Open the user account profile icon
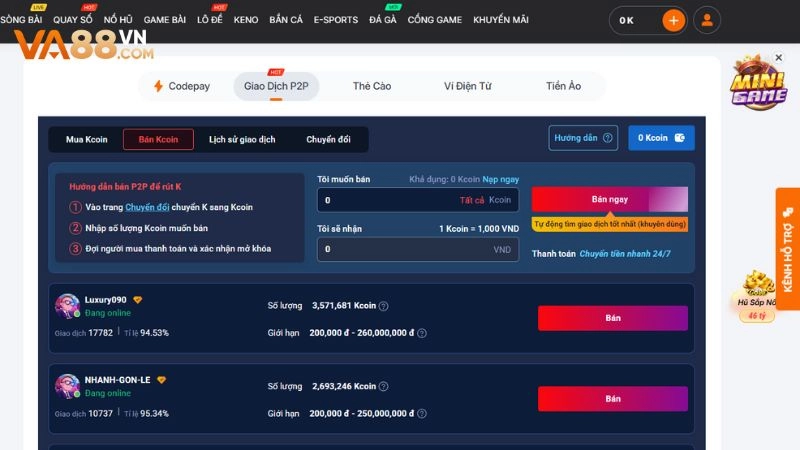Screen dimensions: 800x450 [x=707, y=20]
